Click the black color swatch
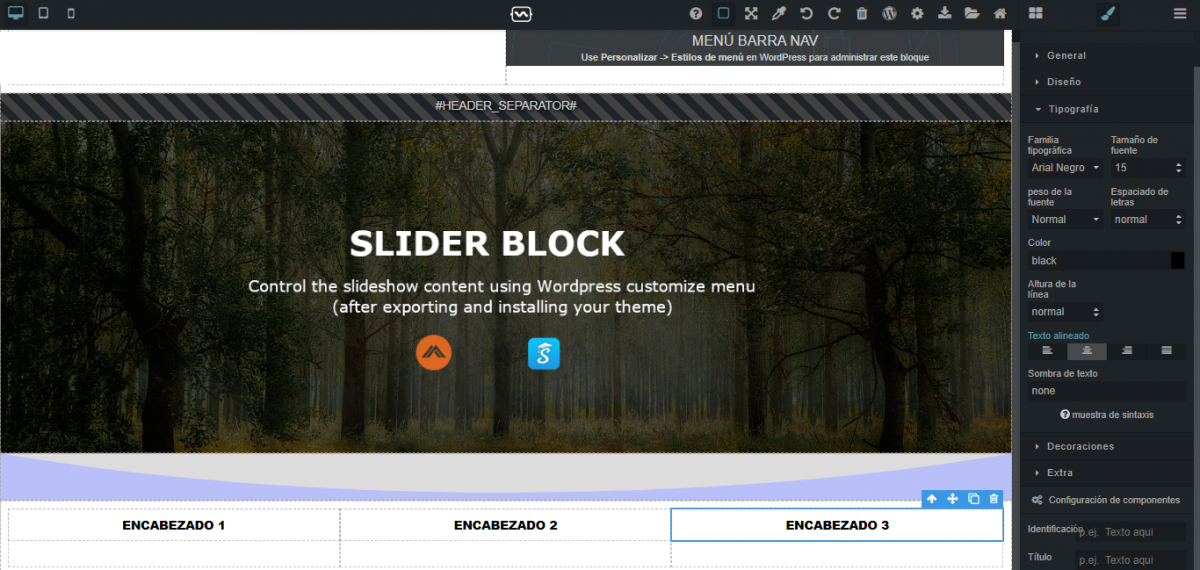Screen dimensions: 1200x570 point(1178,261)
